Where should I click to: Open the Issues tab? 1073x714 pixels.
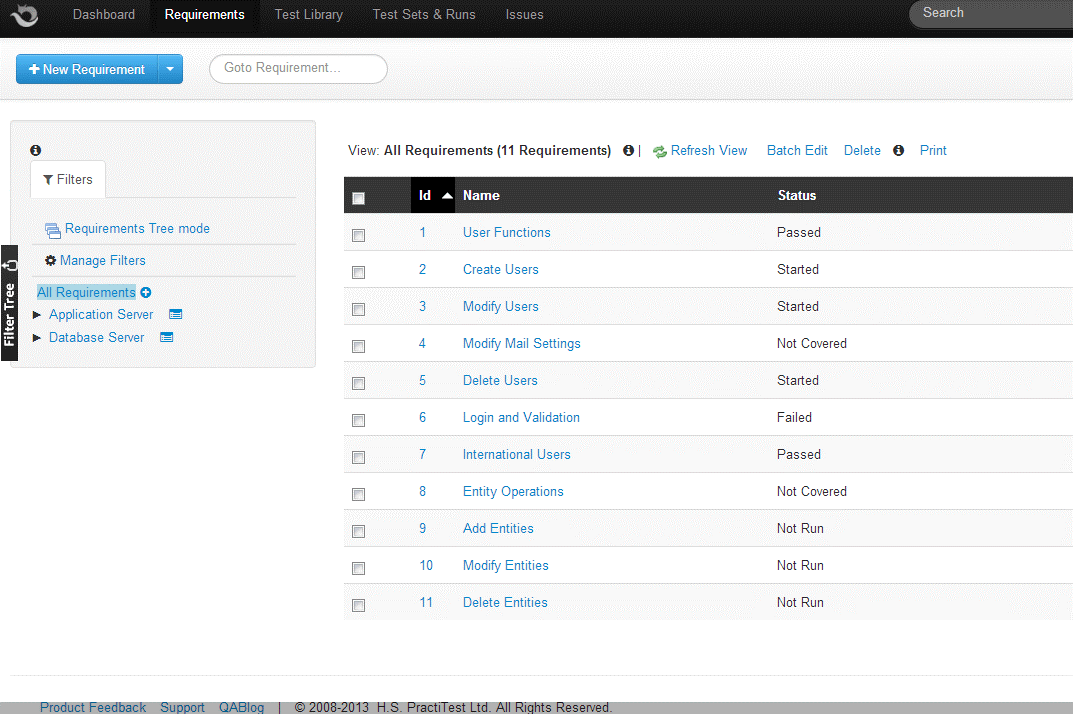point(524,15)
